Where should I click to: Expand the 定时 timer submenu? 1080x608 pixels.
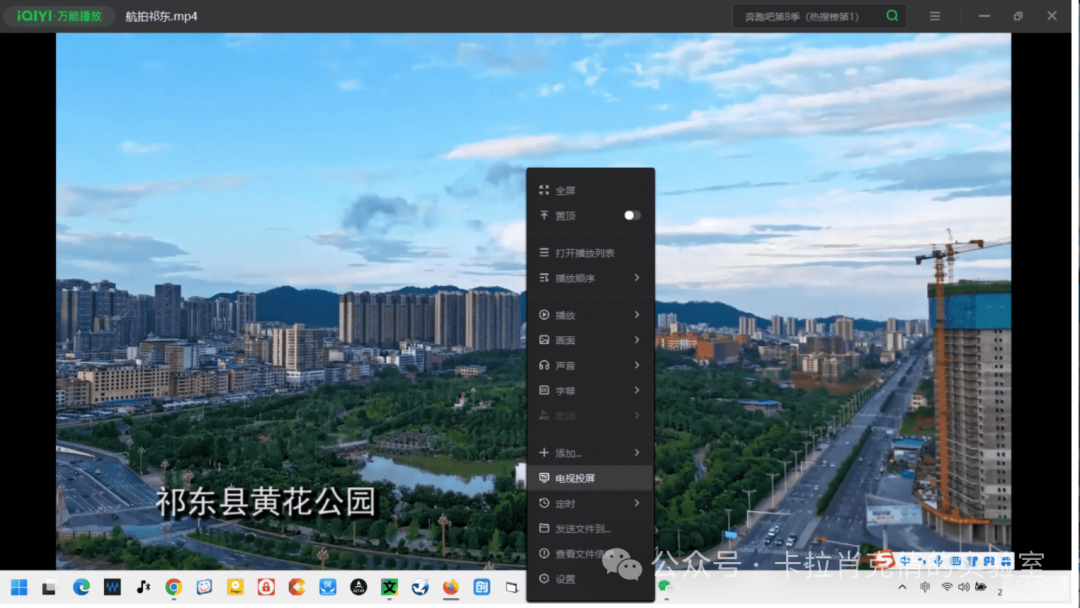click(590, 503)
